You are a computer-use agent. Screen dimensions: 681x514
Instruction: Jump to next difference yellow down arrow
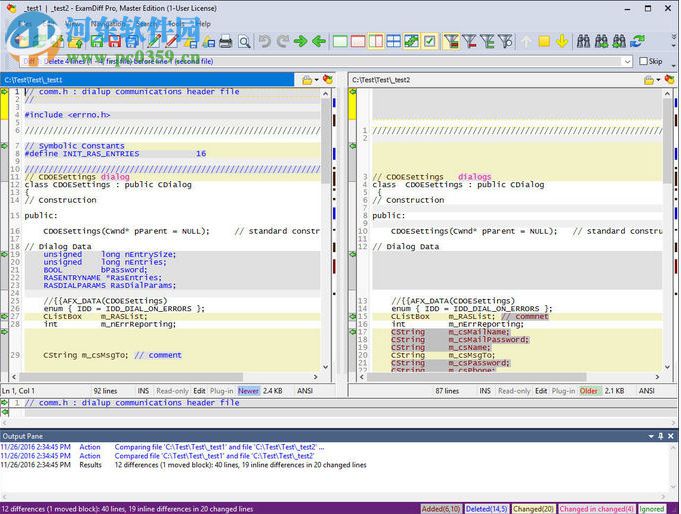coord(562,42)
